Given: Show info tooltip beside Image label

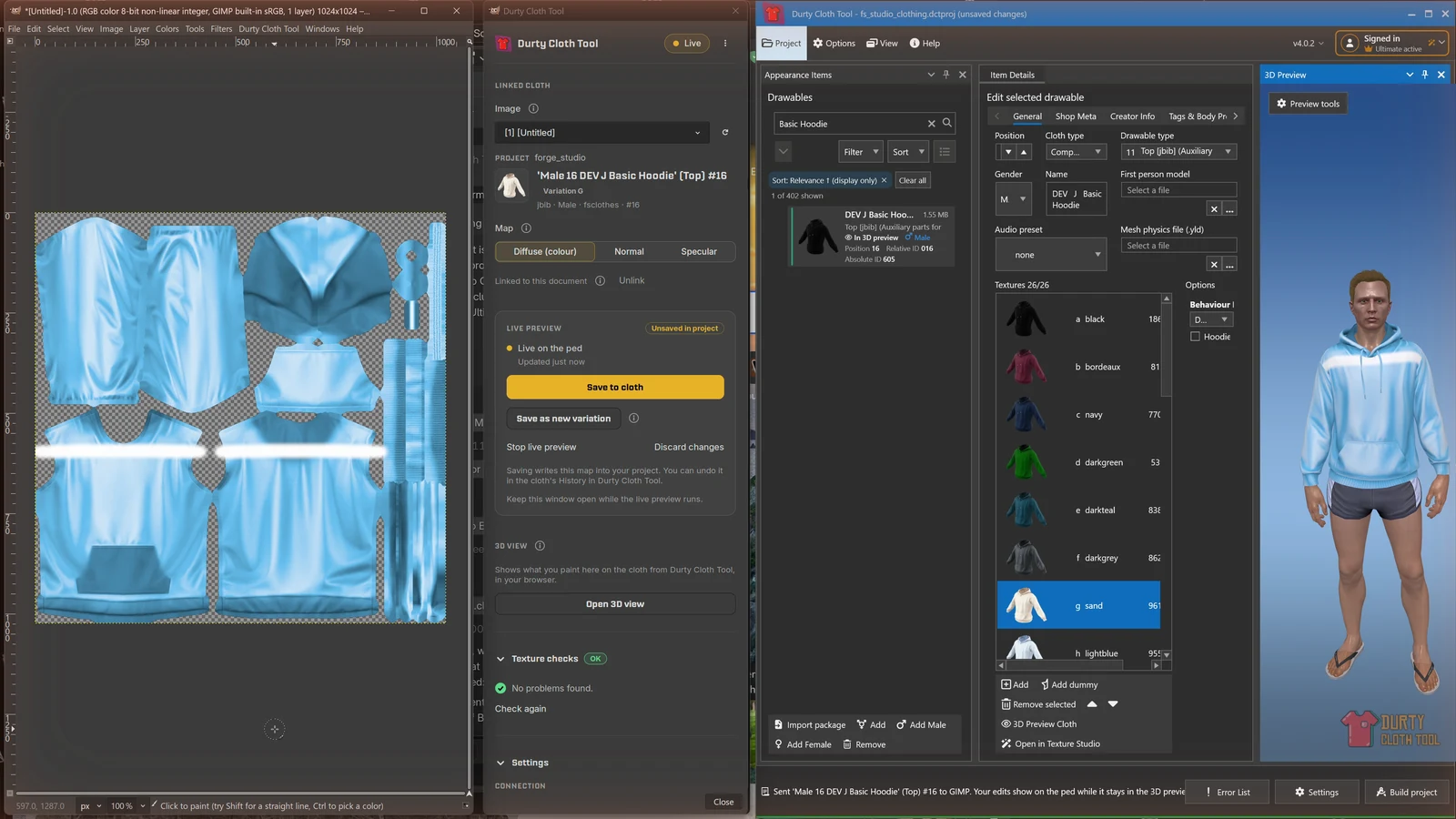Looking at the screenshot, I should tap(533, 108).
